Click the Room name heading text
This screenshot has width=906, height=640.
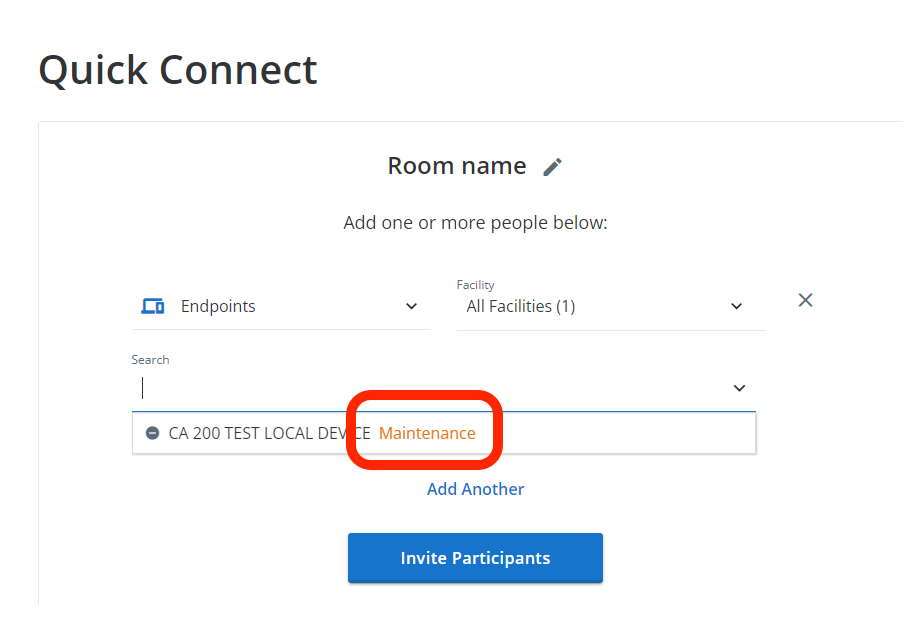click(457, 166)
